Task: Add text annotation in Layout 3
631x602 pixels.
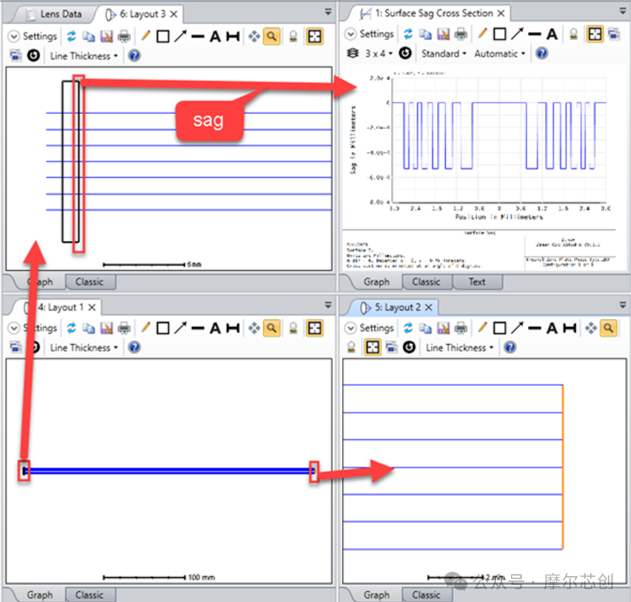Action: point(215,37)
